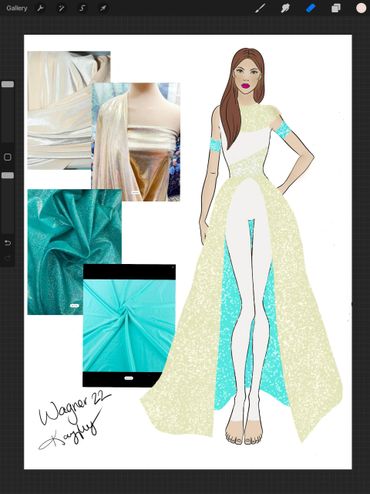Viewport: 370px width, 494px height.
Task: Click the gold draped mannequin reference image
Action: (x=136, y=142)
